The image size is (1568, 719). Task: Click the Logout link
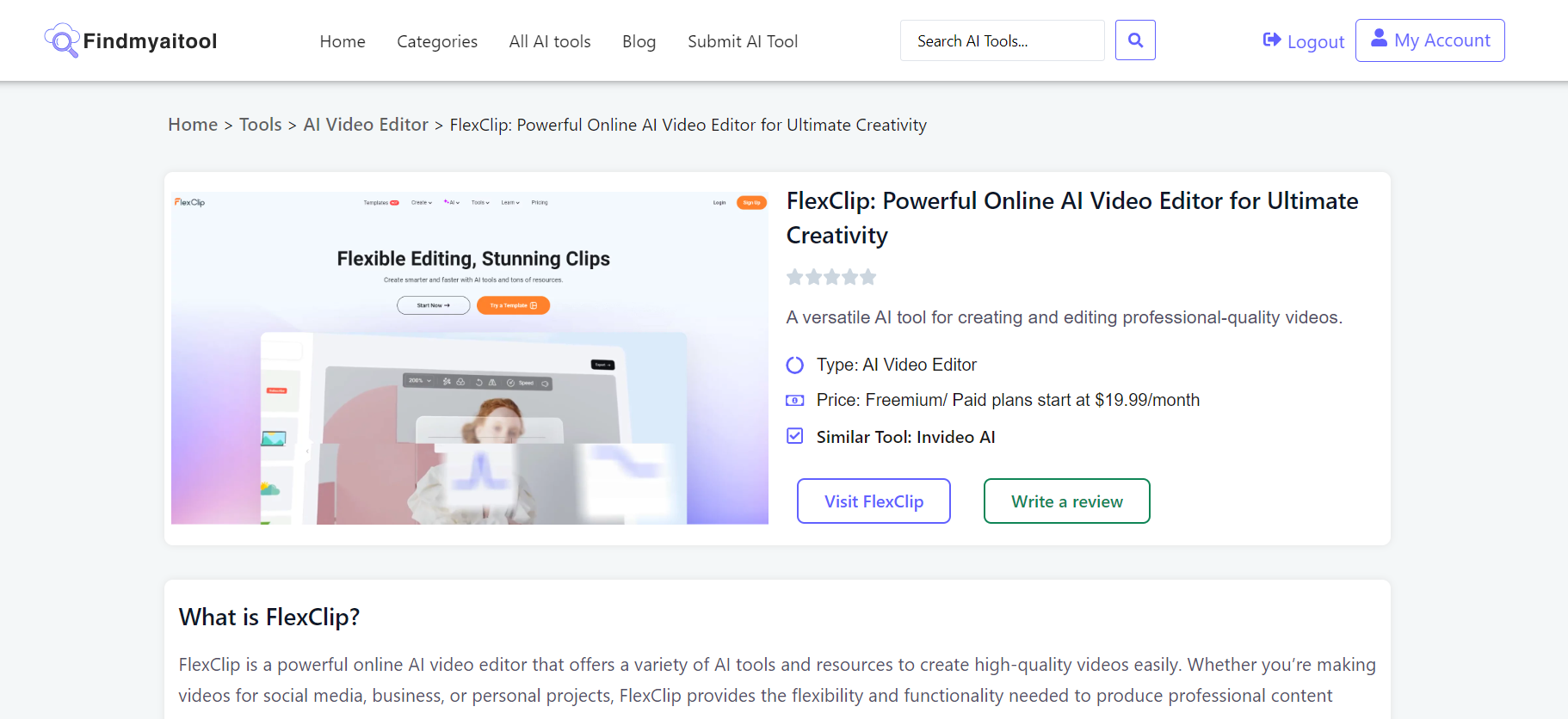pos(1303,41)
